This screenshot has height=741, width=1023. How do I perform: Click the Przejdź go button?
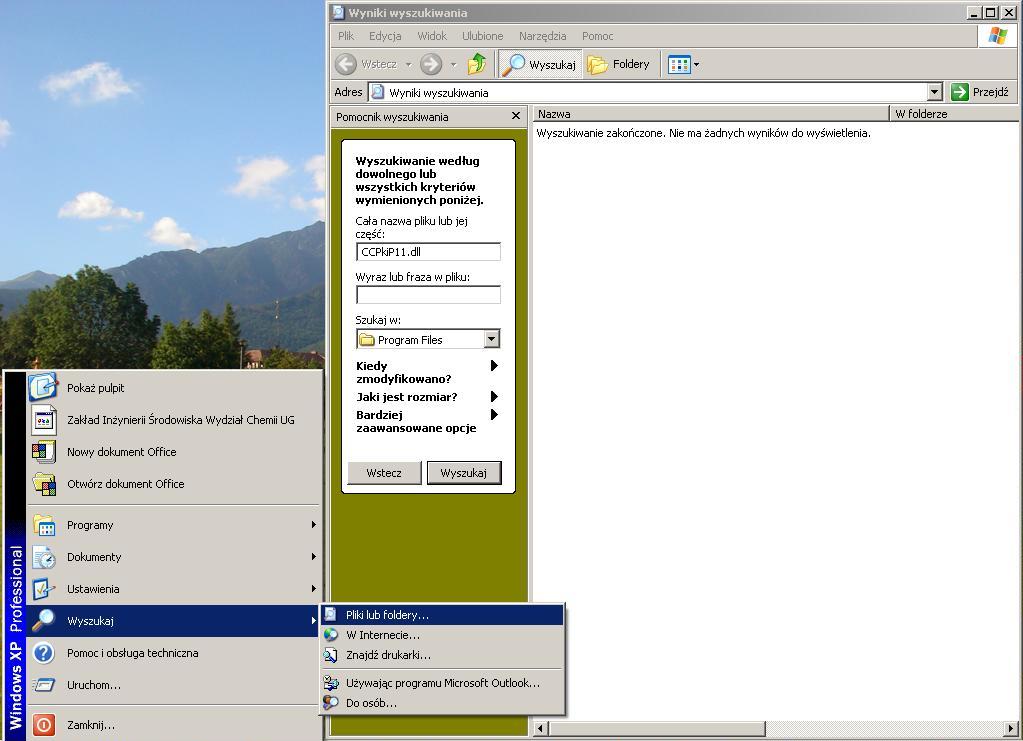(x=980, y=92)
